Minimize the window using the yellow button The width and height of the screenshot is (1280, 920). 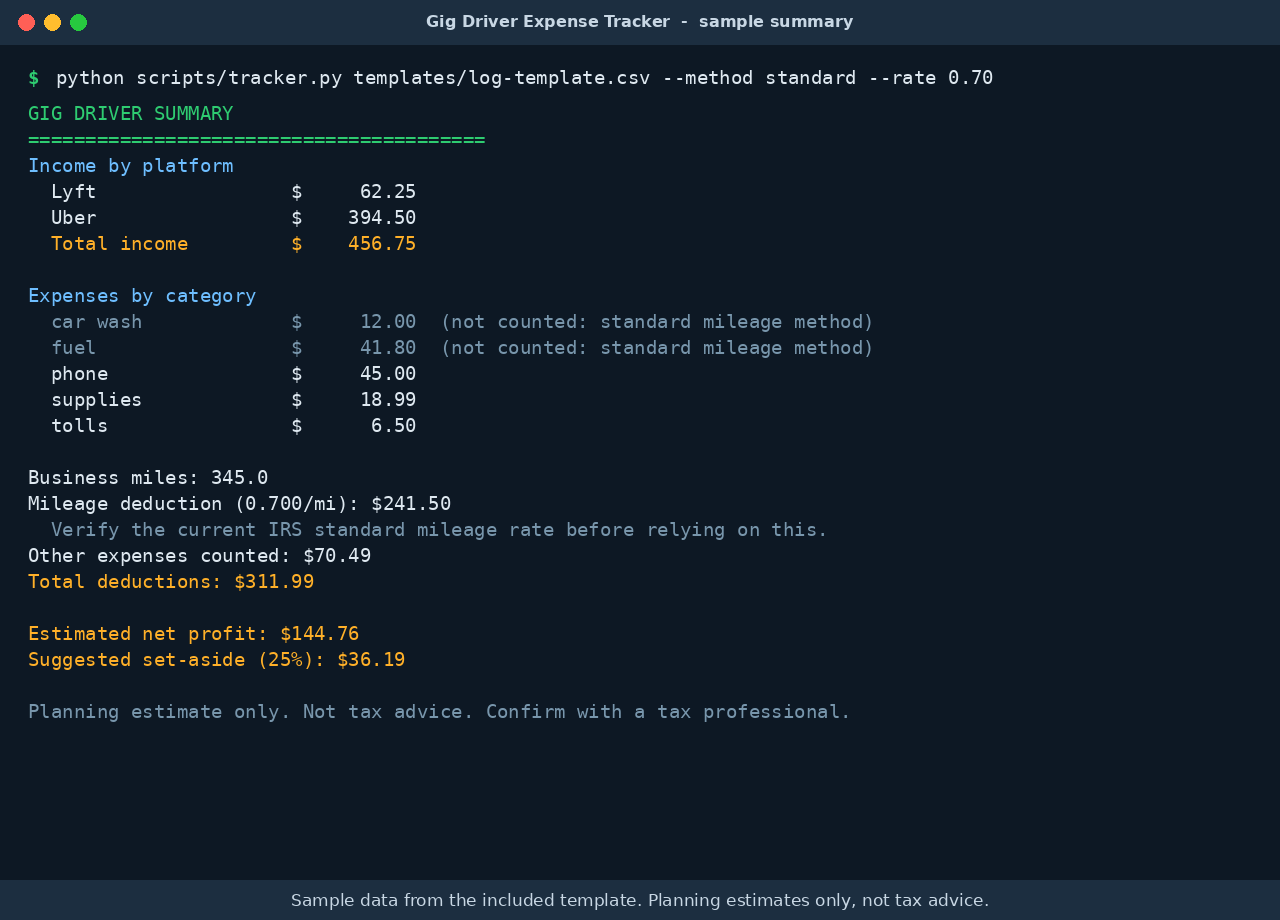[52, 22]
